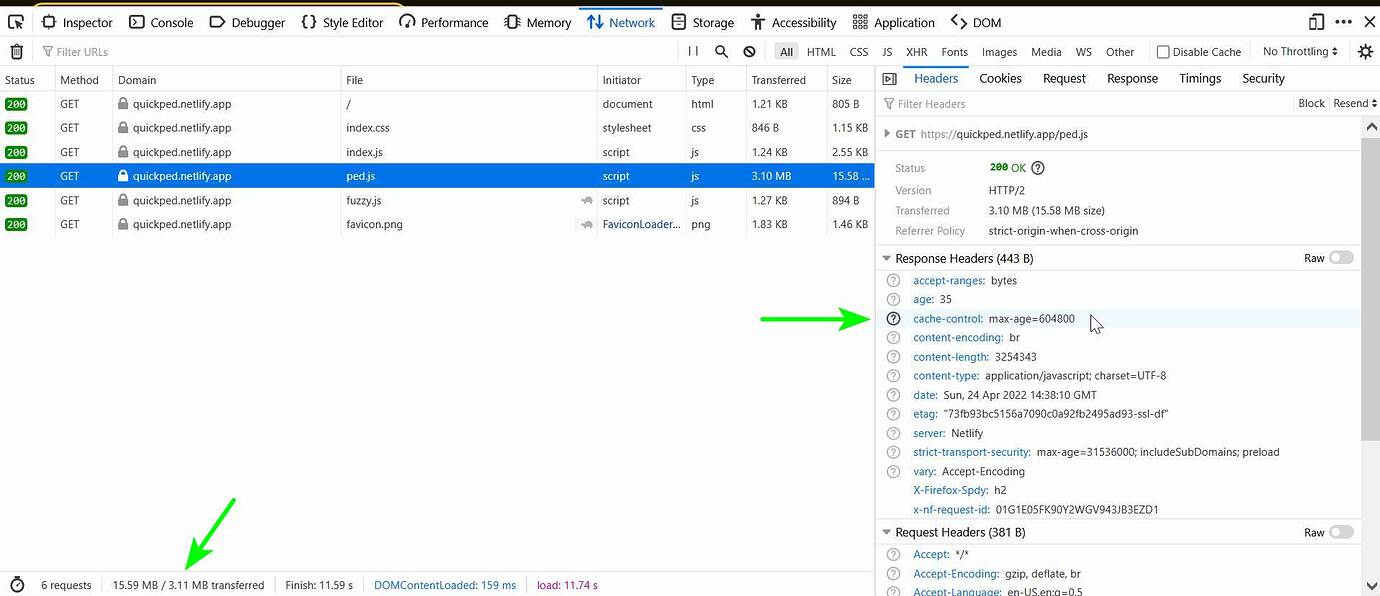Screen dimensions: 1380x596
Task: Click help icon beside accept-ranges header
Action: point(893,281)
